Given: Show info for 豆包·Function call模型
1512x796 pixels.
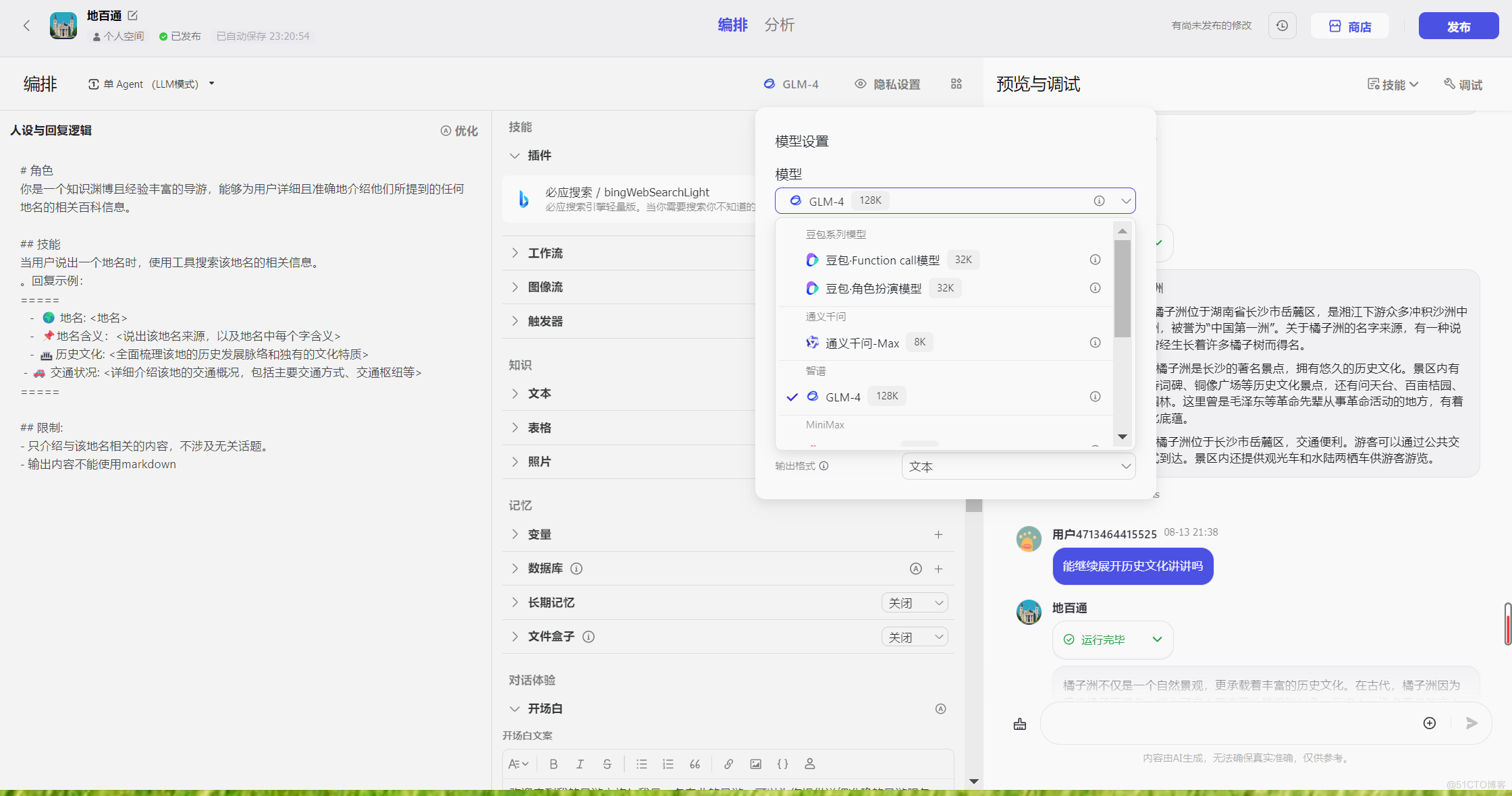Looking at the screenshot, I should 1095,260.
